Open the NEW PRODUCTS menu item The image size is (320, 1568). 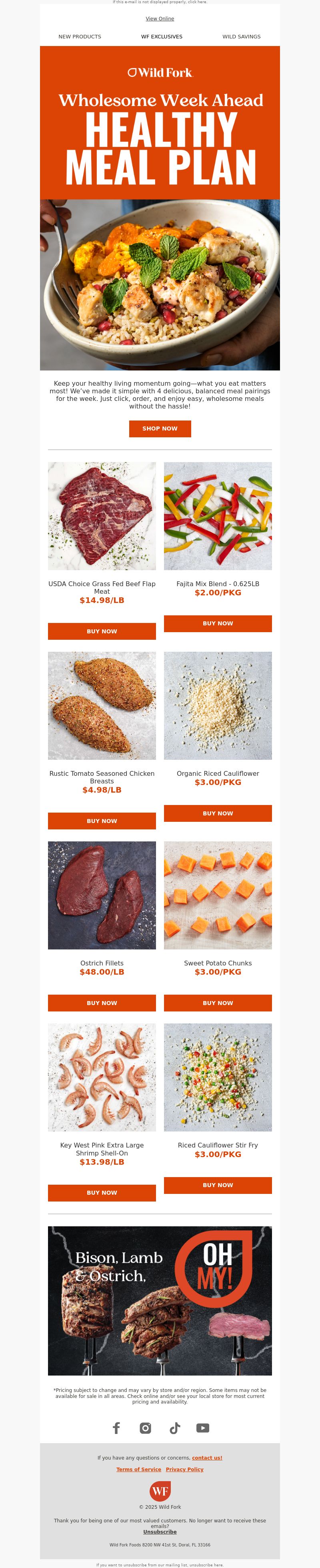click(80, 36)
